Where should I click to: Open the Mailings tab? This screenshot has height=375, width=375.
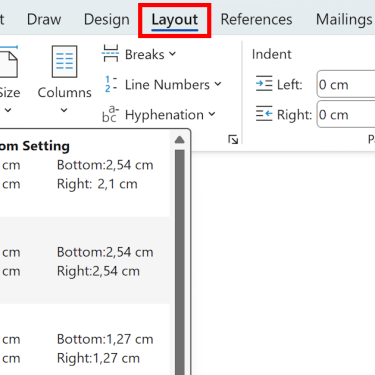point(344,20)
